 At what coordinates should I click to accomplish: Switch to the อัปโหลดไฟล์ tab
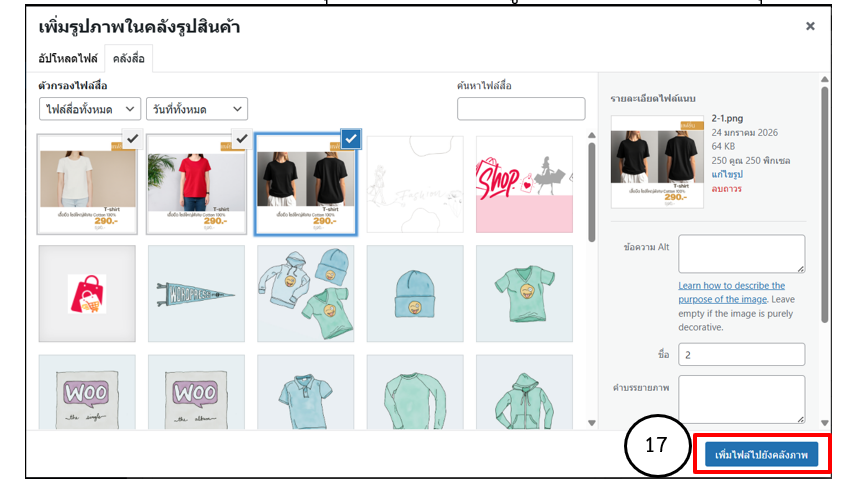(x=68, y=58)
